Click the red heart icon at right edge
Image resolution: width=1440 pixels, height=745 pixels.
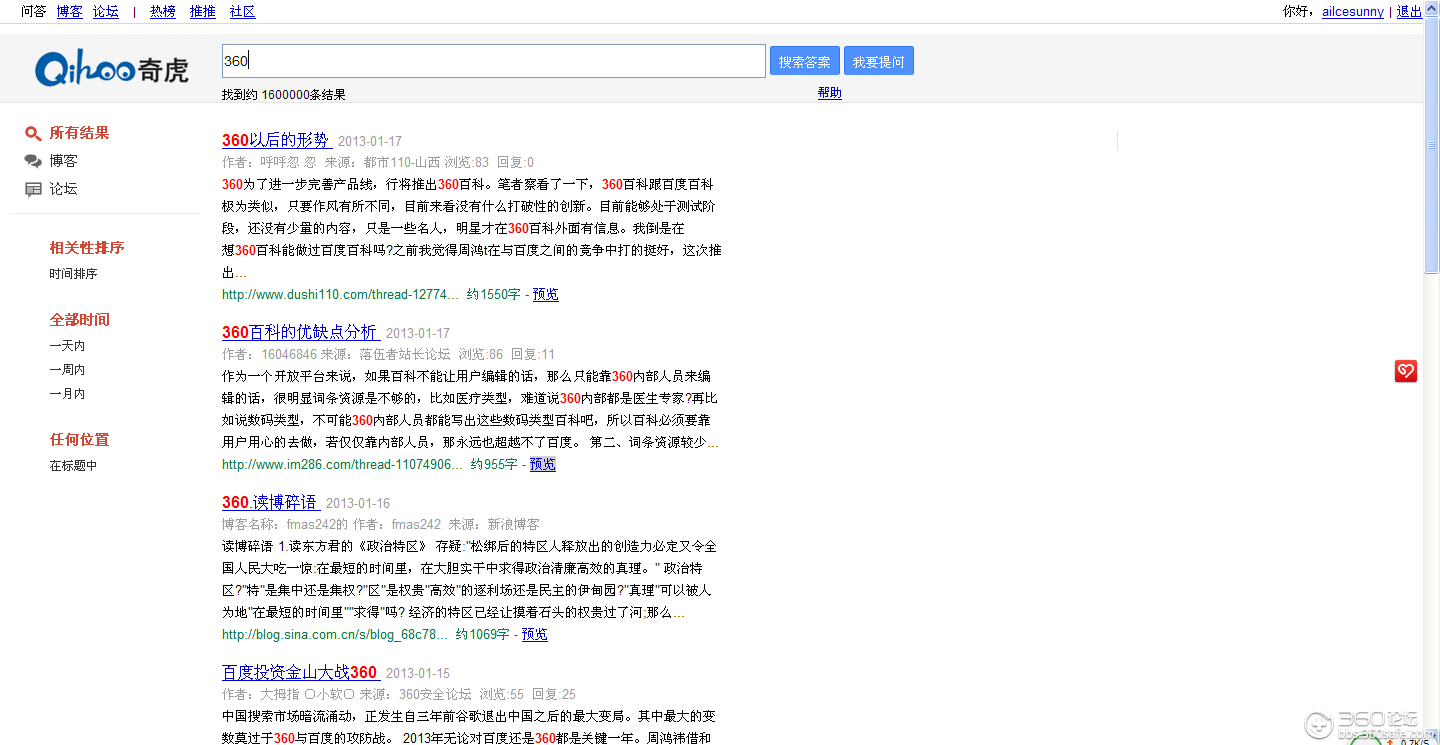(1406, 371)
